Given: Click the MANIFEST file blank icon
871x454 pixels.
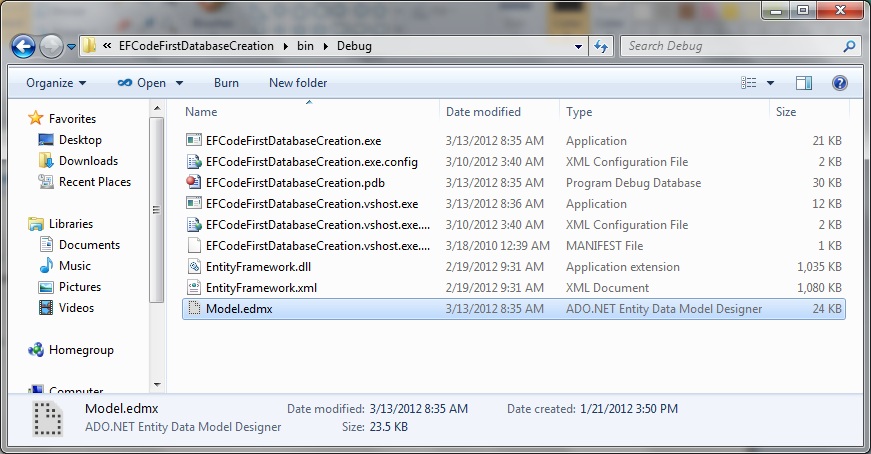Looking at the screenshot, I should click(x=194, y=245).
